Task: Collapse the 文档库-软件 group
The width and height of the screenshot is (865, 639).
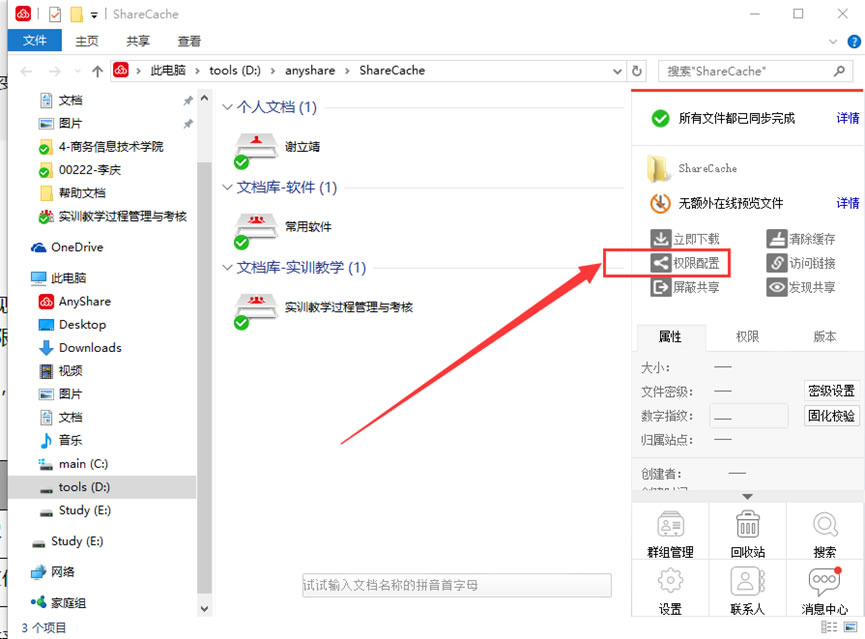Action: pos(228,188)
